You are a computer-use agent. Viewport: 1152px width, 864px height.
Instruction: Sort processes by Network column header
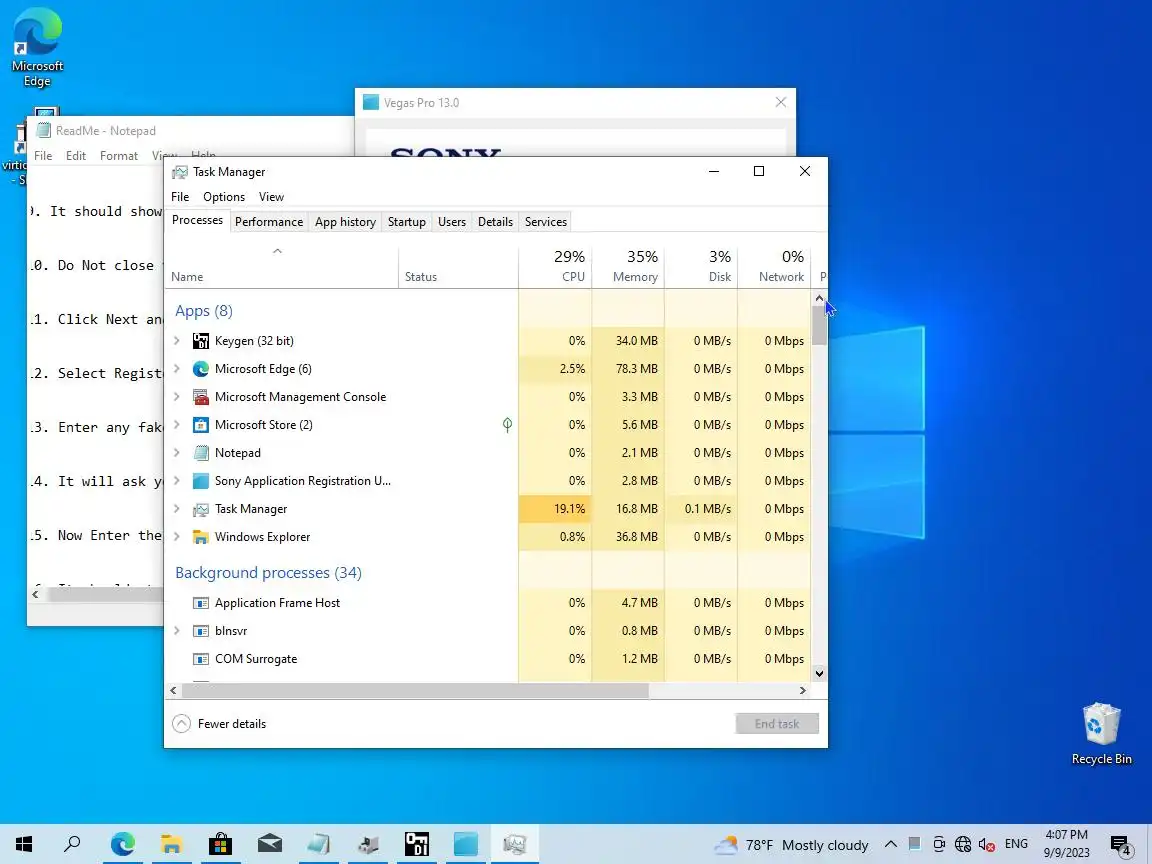click(x=774, y=267)
